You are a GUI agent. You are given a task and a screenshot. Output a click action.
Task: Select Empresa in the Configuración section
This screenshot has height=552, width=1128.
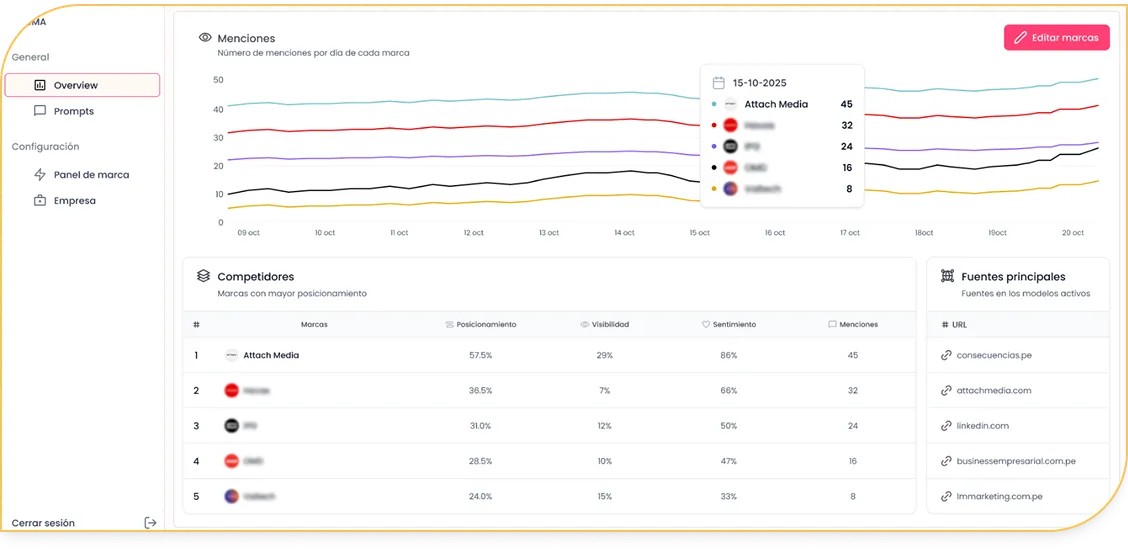pos(74,201)
